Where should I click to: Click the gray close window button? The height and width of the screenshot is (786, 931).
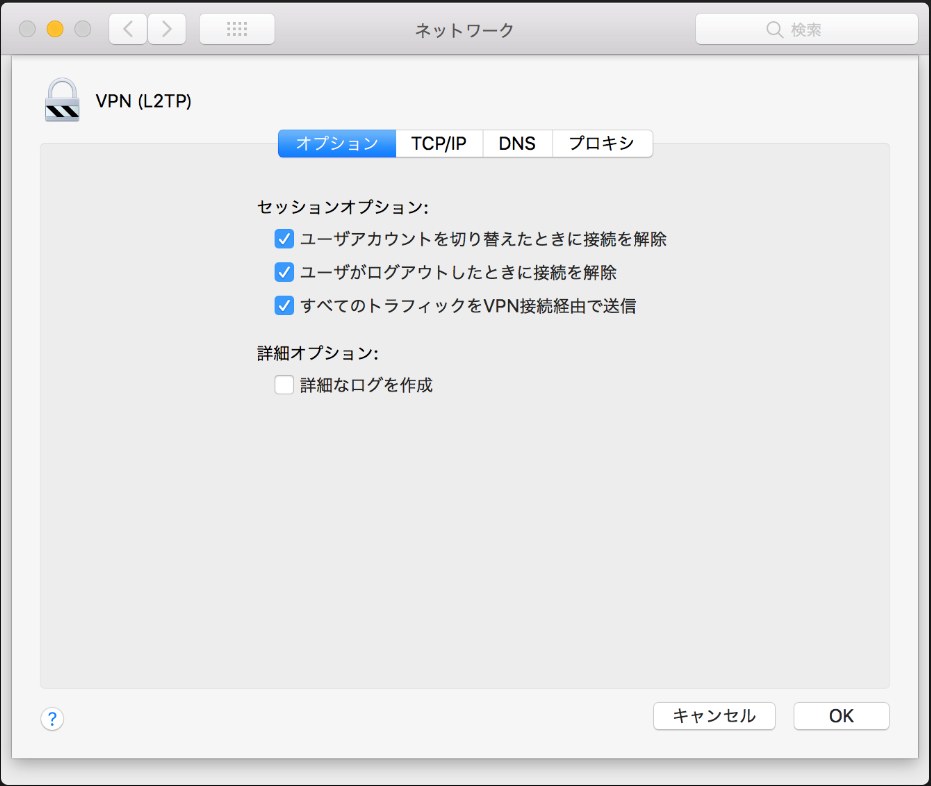[28, 29]
